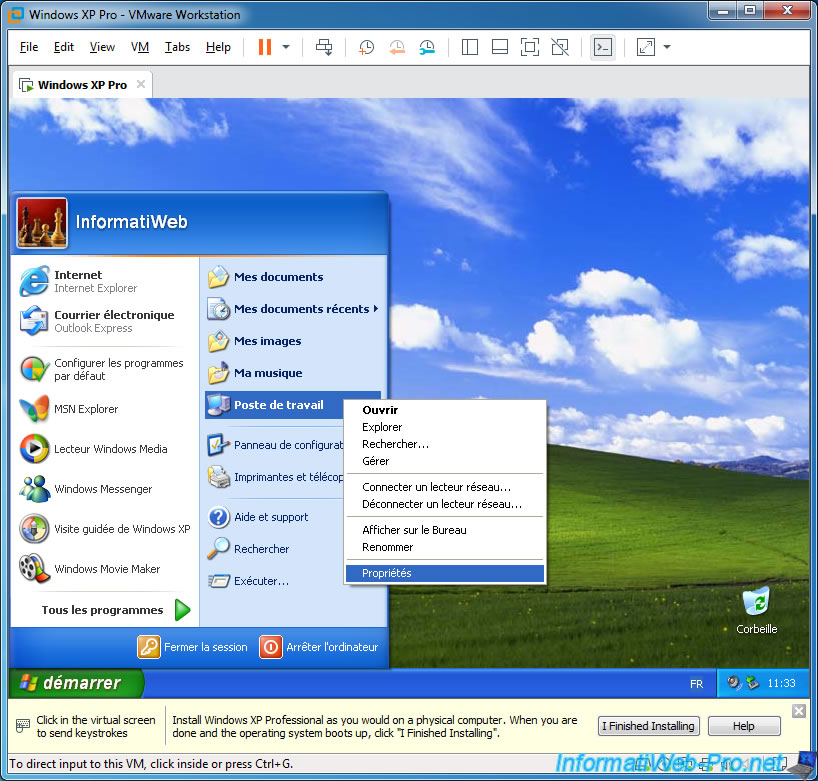This screenshot has width=818, height=781.
Task: Choose Explorer in context menu
Action: click(x=444, y=427)
